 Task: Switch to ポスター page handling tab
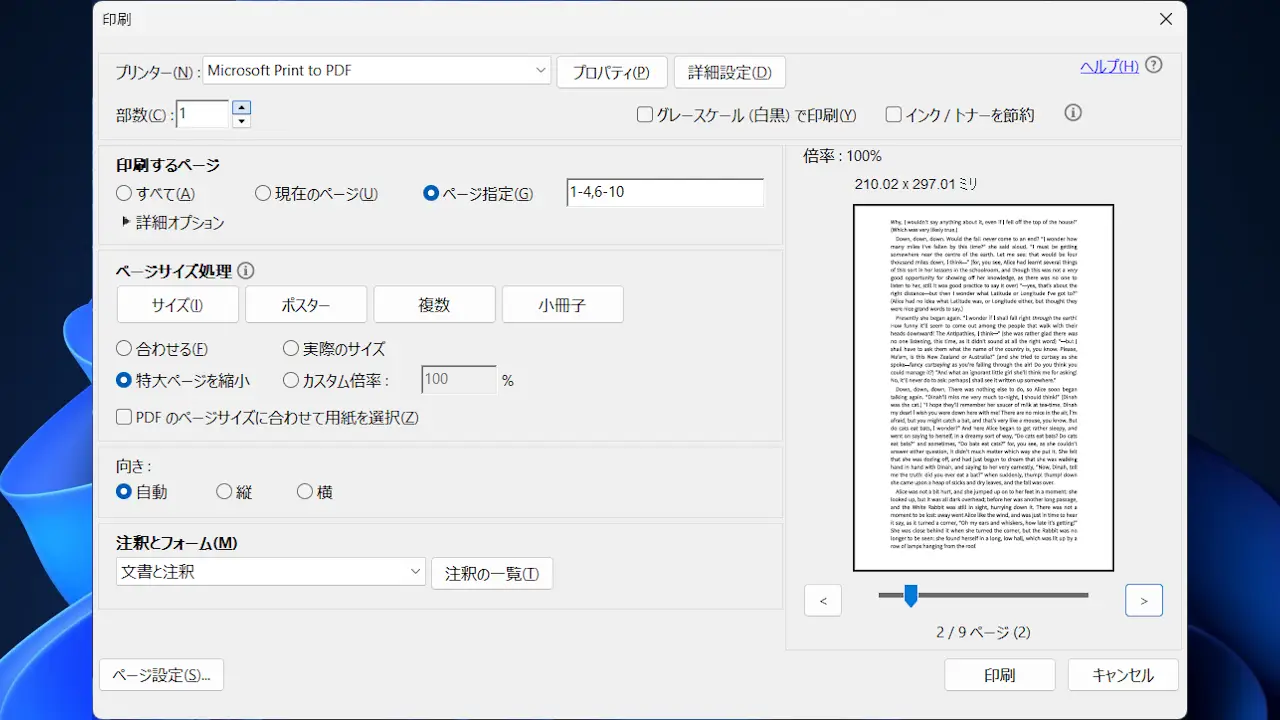pos(306,305)
